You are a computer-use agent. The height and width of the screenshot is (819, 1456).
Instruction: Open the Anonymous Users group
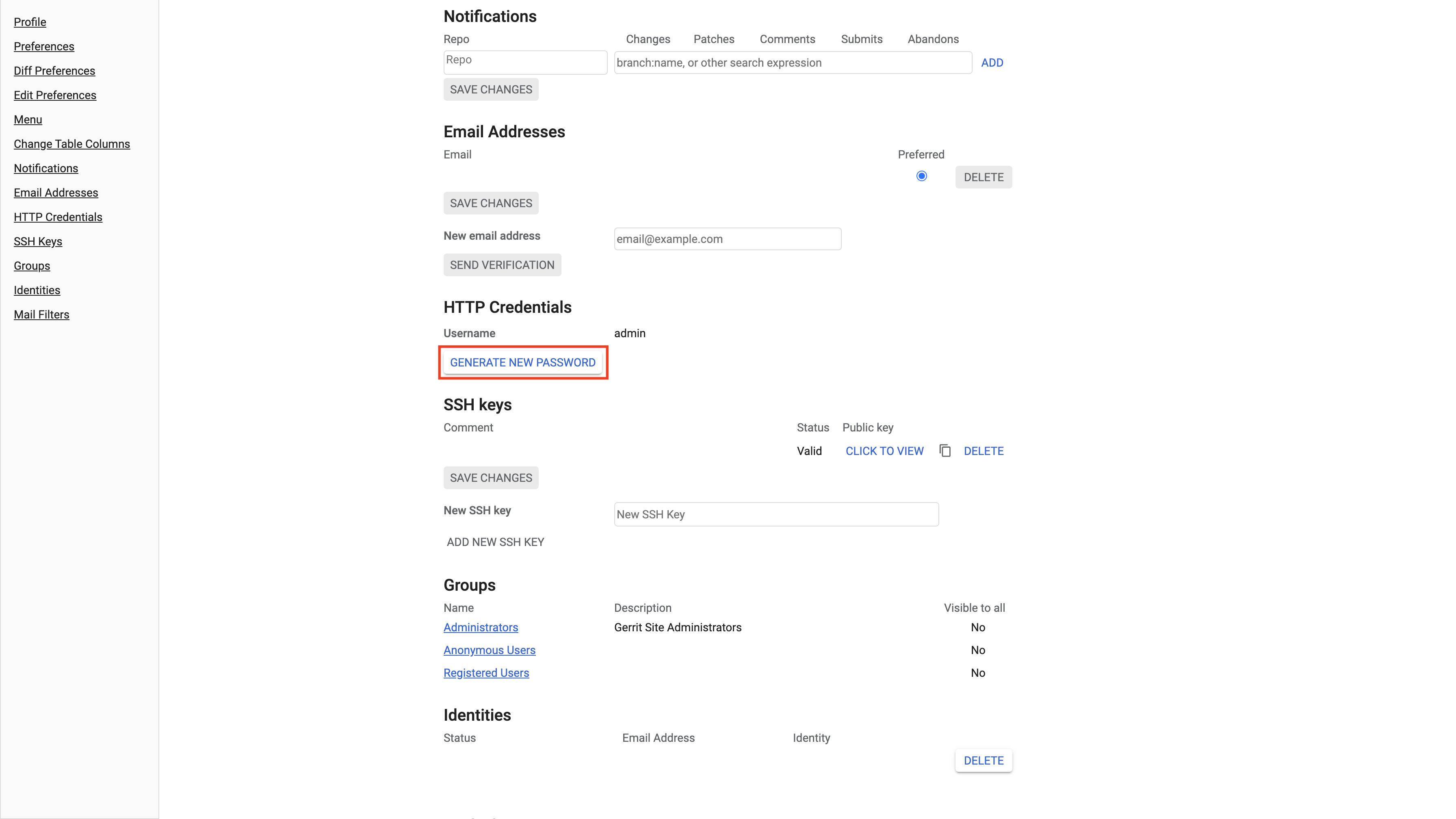pos(489,650)
